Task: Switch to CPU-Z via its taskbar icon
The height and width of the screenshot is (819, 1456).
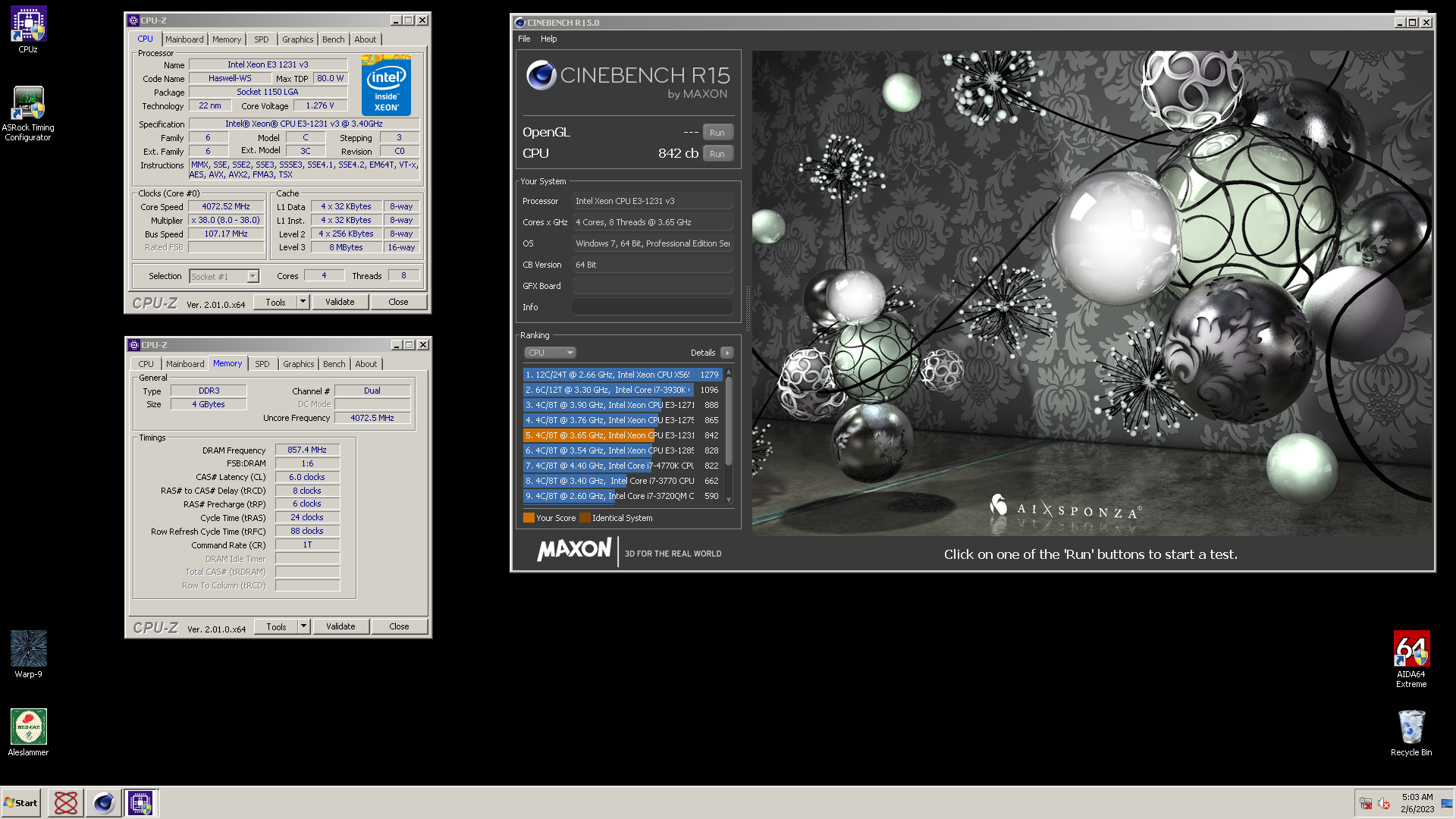Action: click(140, 803)
